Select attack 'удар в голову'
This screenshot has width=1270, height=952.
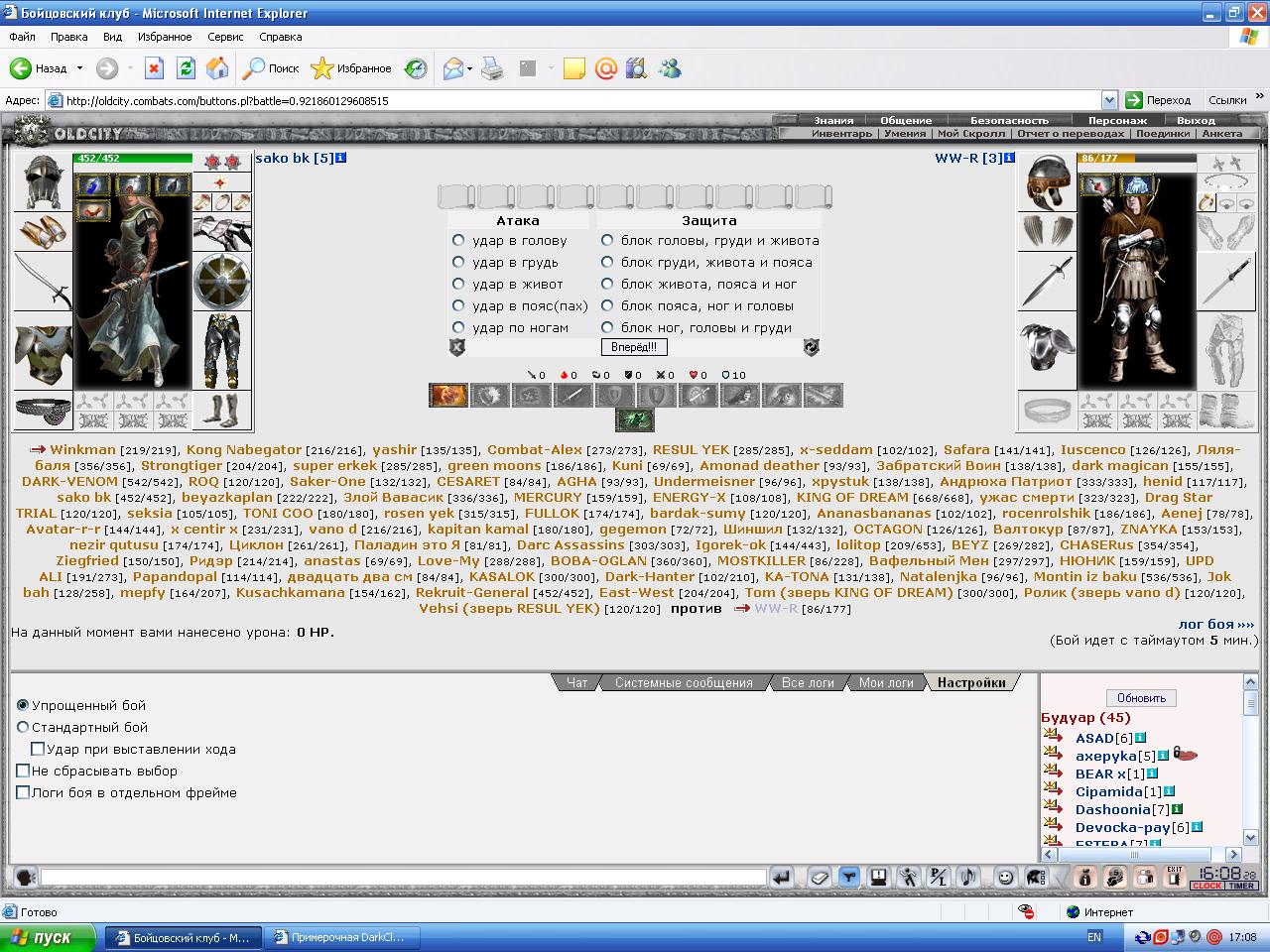pyautogui.click(x=458, y=240)
